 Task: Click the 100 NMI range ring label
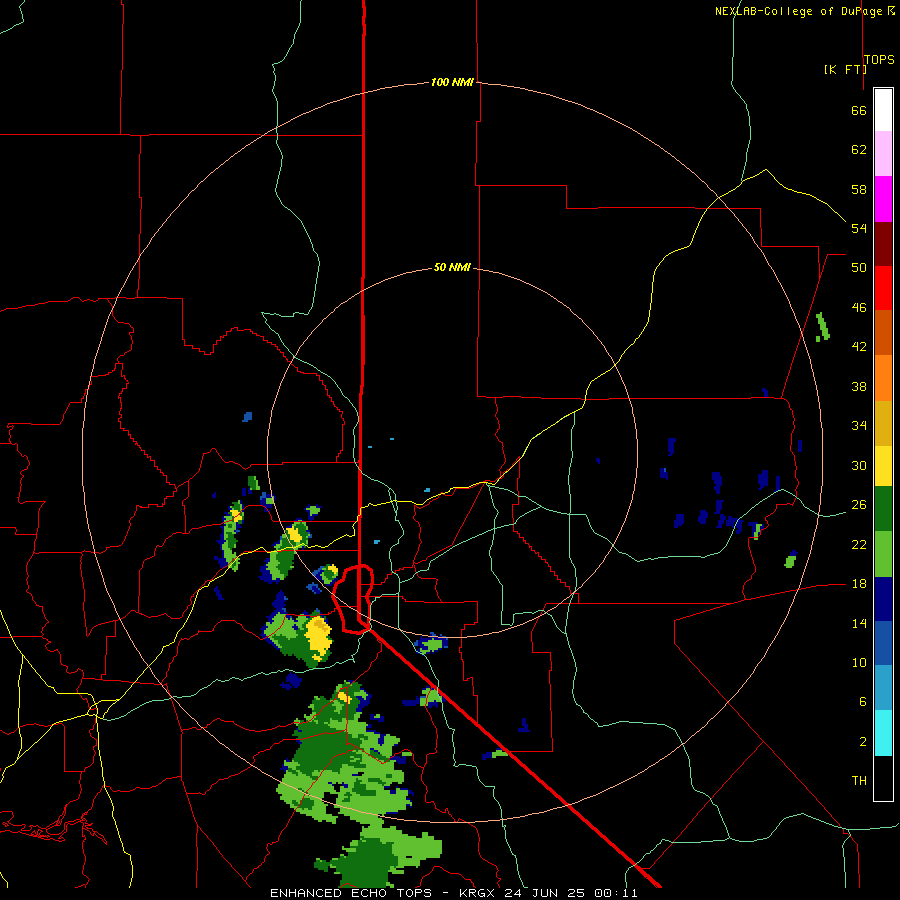(452, 82)
